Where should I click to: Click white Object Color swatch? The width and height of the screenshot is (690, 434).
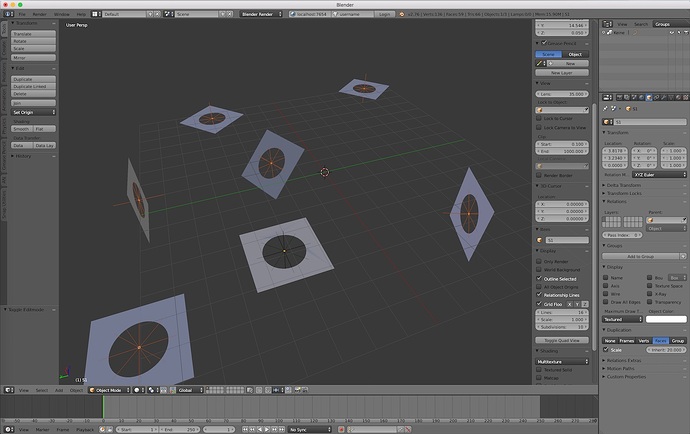point(666,319)
